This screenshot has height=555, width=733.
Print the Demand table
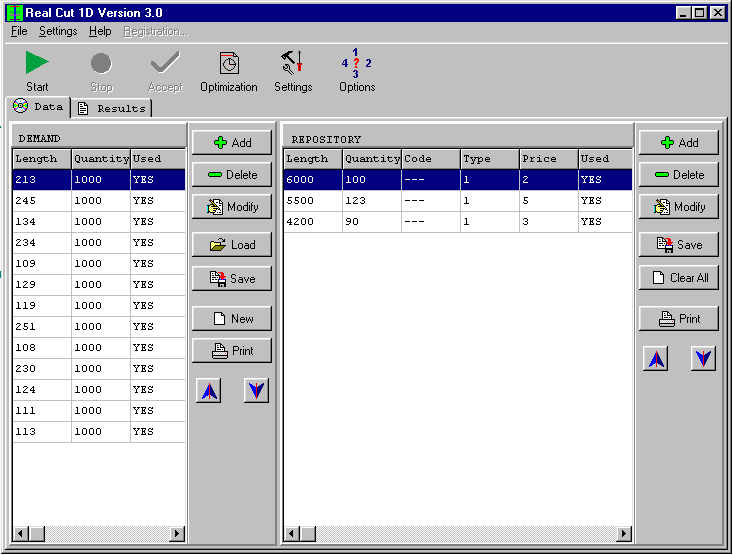point(232,351)
